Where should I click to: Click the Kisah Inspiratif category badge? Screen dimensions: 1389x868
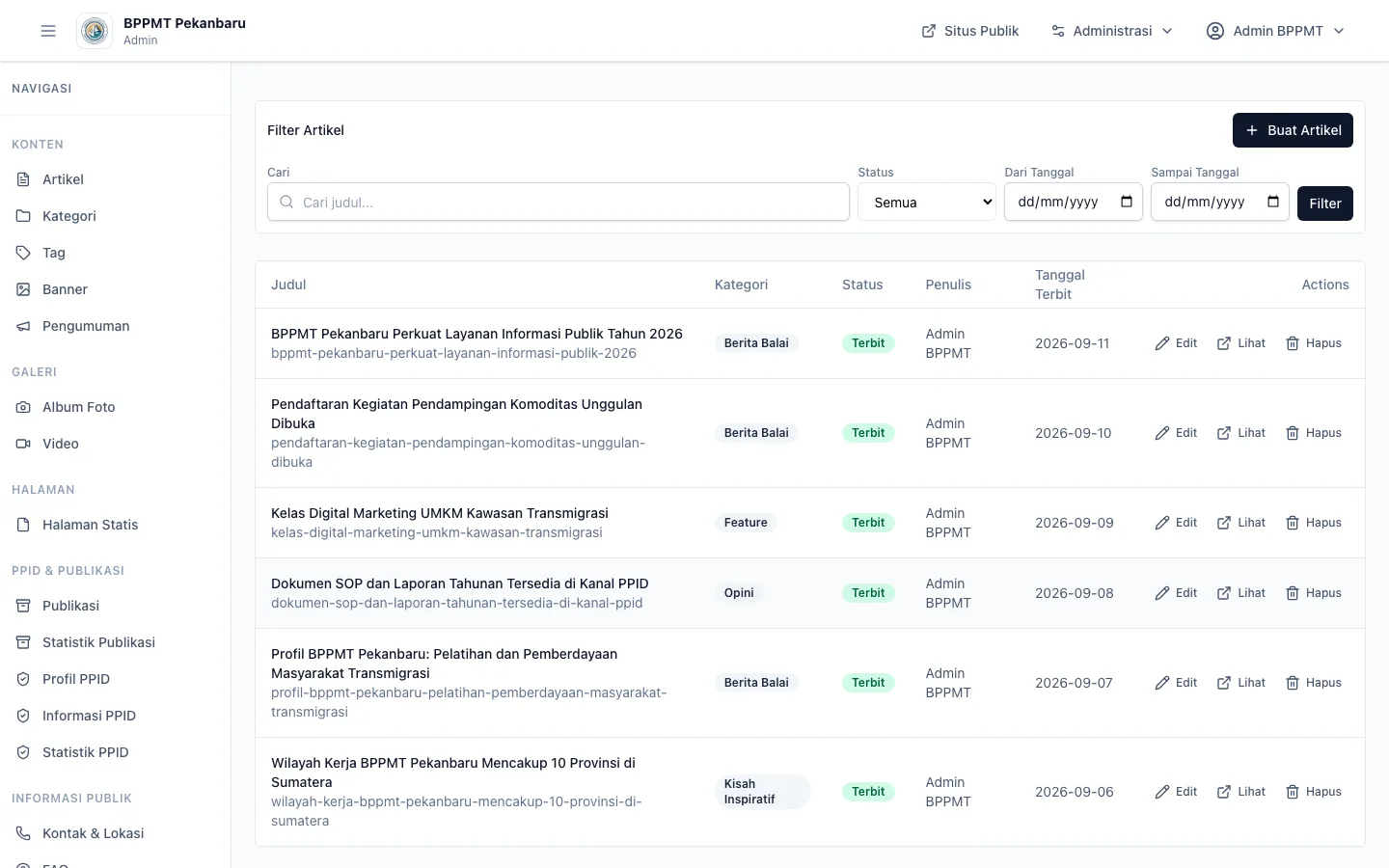(x=762, y=792)
